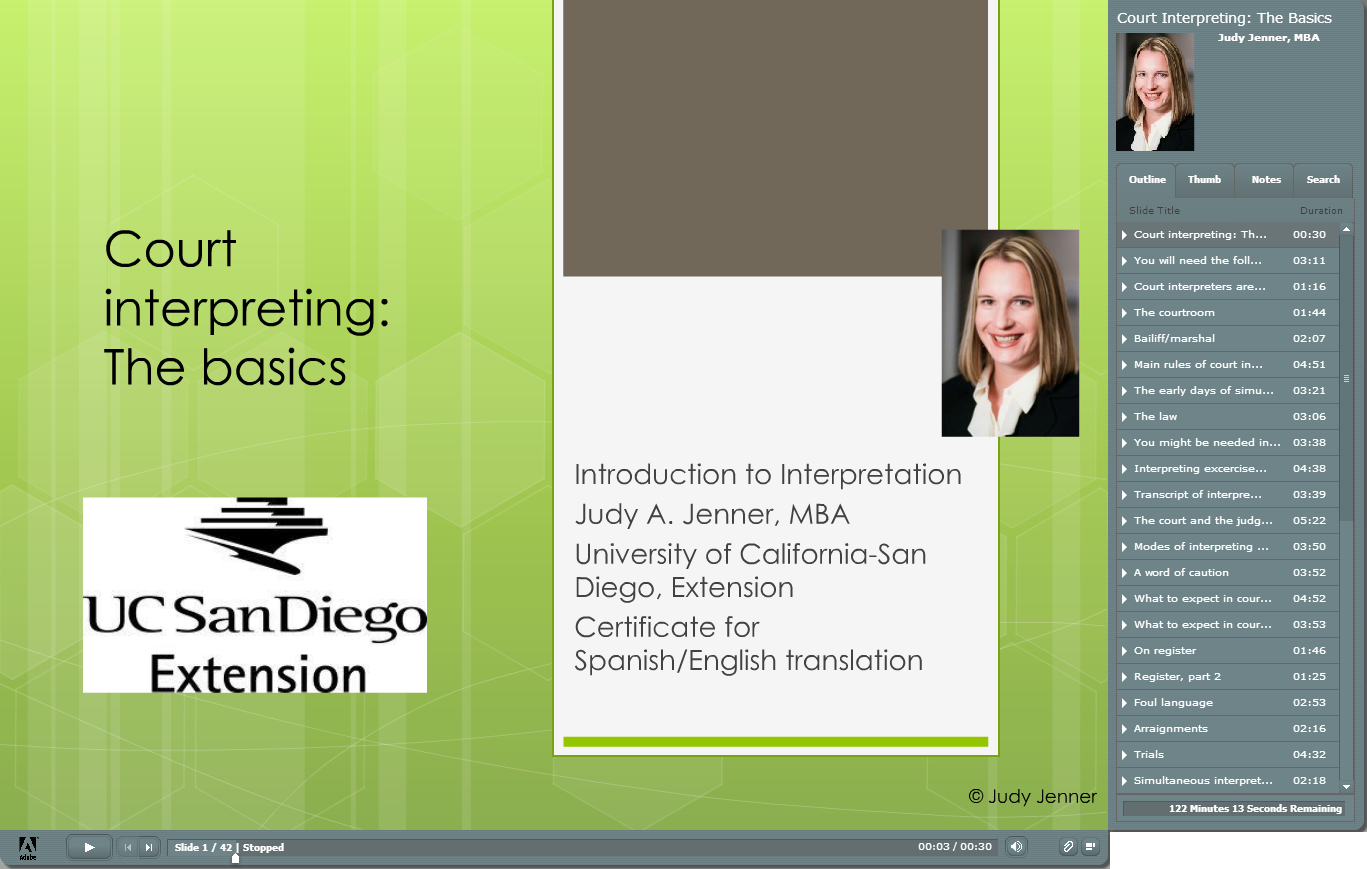
Task: Toggle the sidebar panel display button
Action: (1090, 847)
